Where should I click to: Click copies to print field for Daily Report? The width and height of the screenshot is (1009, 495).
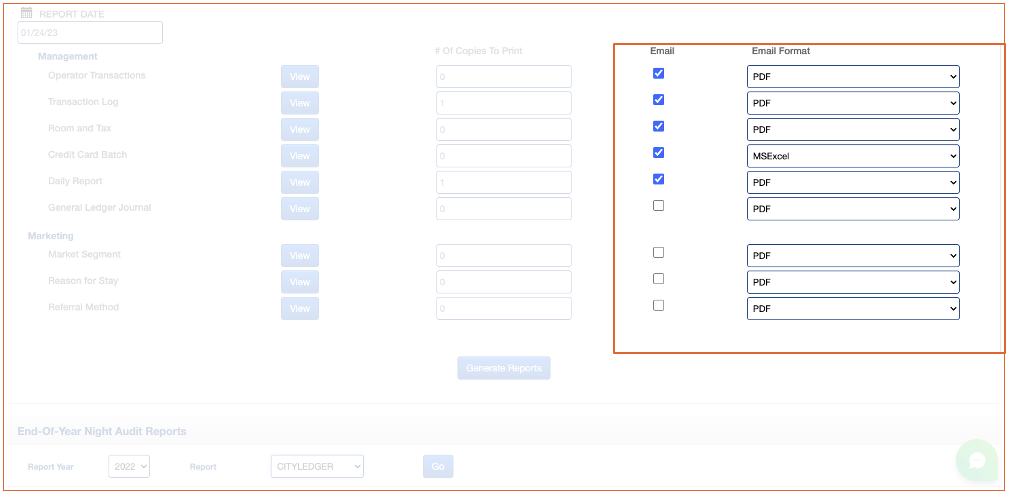(503, 182)
